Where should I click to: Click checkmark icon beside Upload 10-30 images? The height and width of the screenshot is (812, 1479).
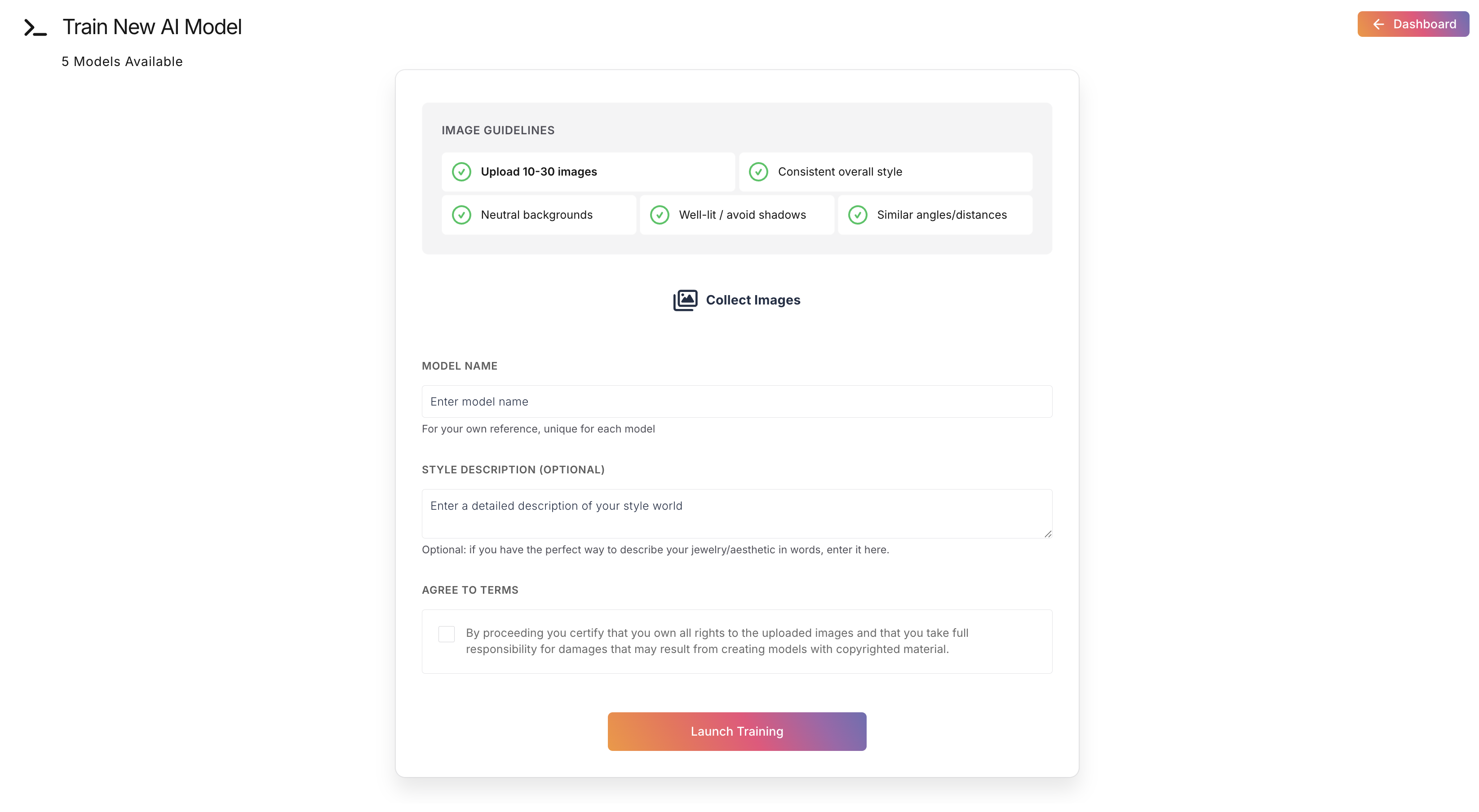(461, 172)
